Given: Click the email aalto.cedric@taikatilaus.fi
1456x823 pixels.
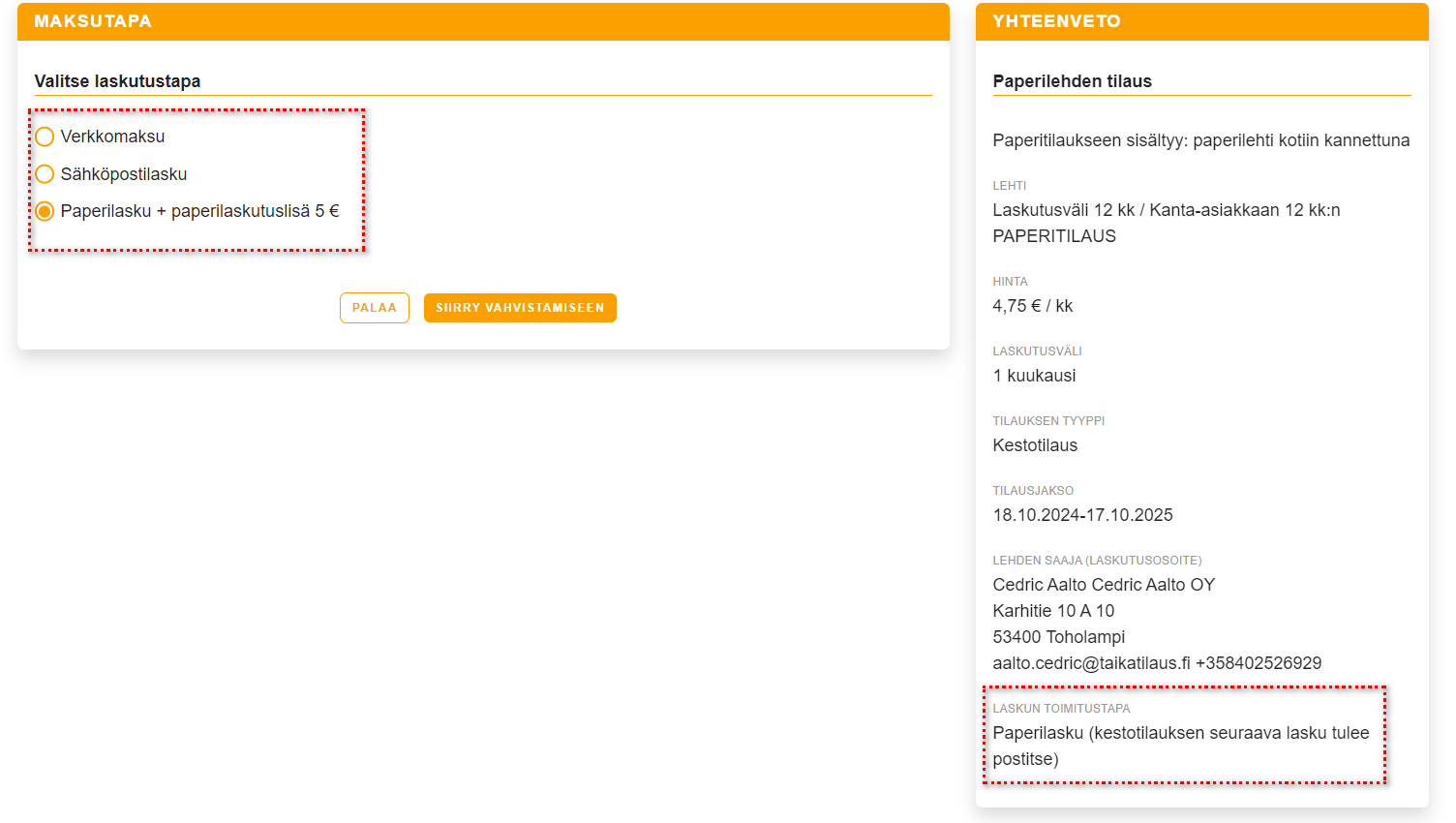Looking at the screenshot, I should [x=1092, y=663].
